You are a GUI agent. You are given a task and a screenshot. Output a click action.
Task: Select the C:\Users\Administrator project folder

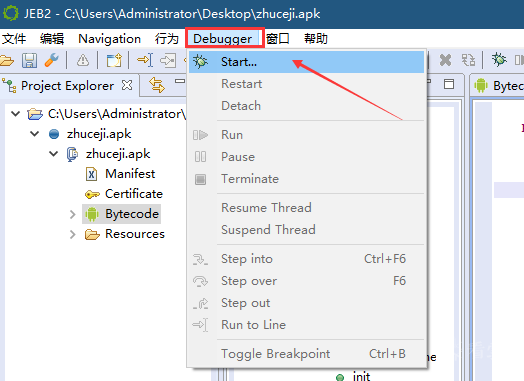pyautogui.click(x=117, y=114)
